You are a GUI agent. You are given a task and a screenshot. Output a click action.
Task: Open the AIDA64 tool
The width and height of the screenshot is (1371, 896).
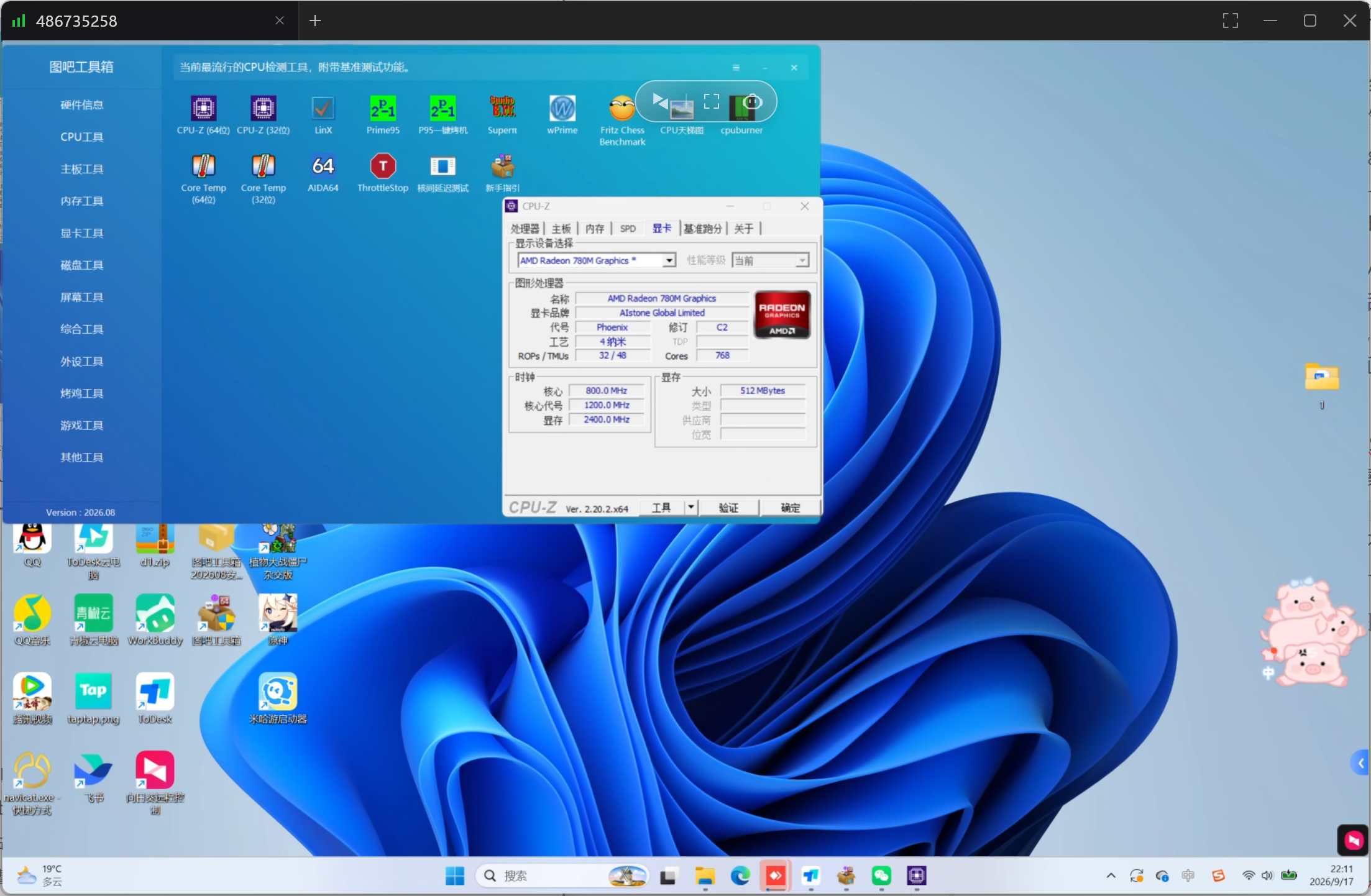click(x=323, y=173)
